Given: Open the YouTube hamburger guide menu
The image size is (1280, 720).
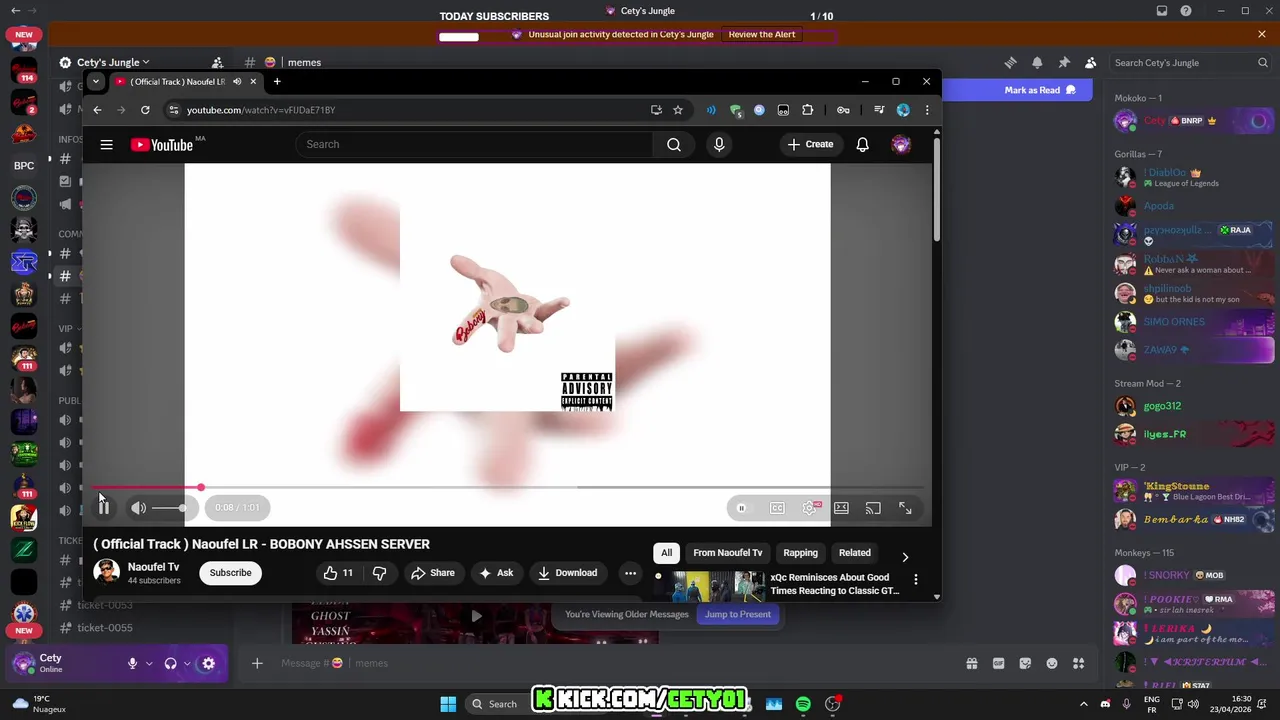Looking at the screenshot, I should pos(106,144).
